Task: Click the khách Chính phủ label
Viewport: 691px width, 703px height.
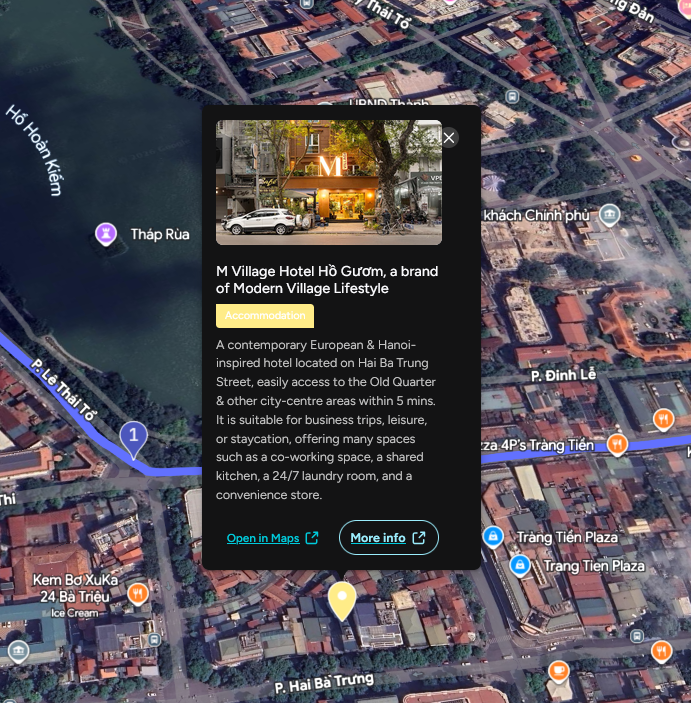Action: click(536, 216)
